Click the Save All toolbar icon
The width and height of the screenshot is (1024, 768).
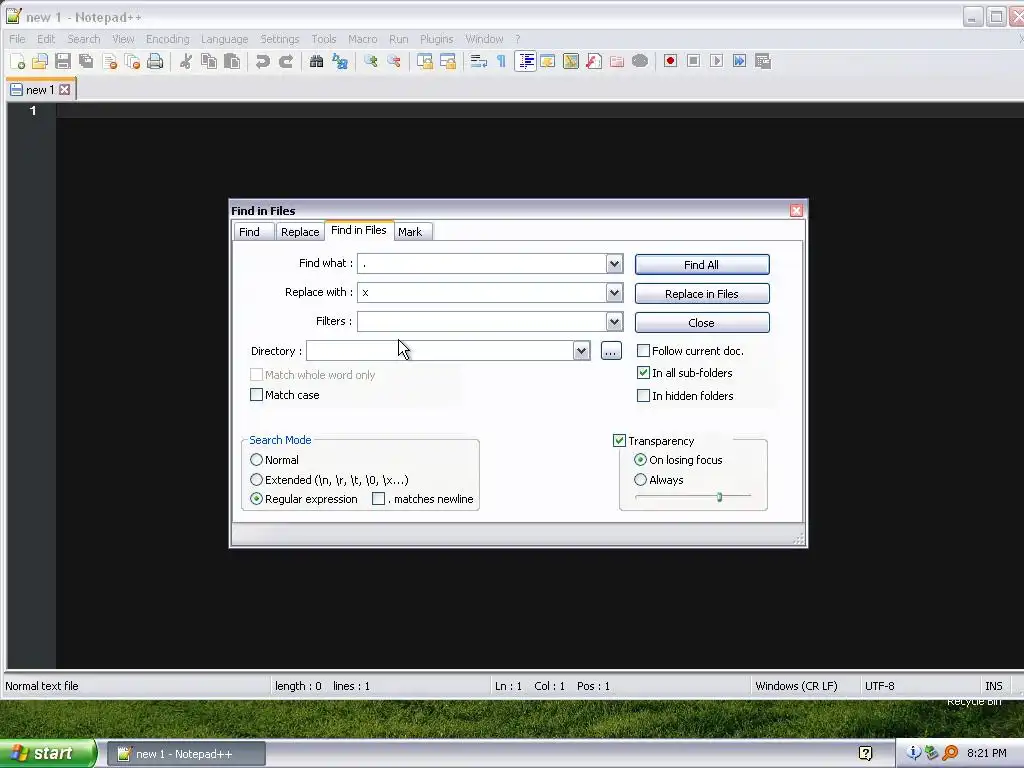(86, 61)
